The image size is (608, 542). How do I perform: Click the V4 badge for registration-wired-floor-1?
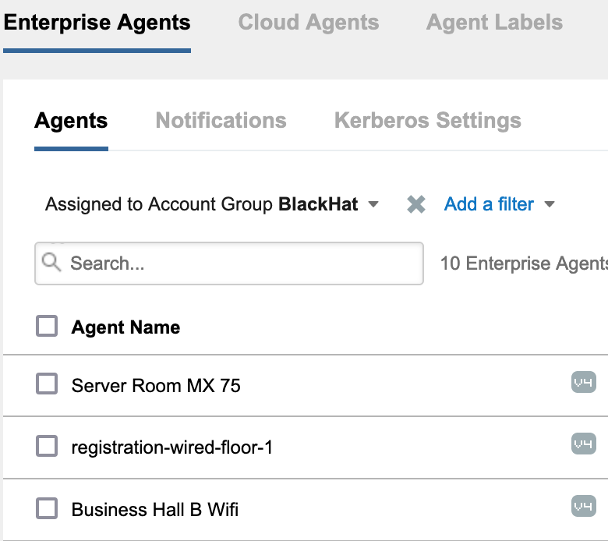(583, 443)
